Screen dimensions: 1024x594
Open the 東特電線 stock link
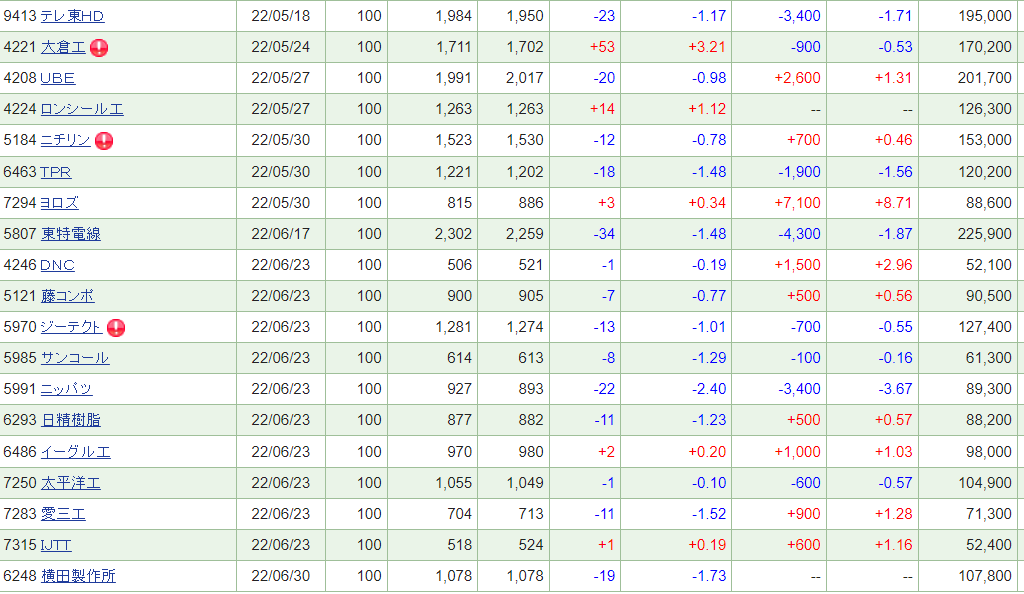coord(71,234)
